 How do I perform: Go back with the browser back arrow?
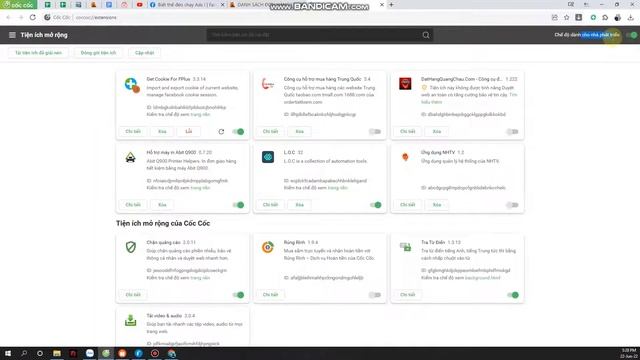pyautogui.click(x=8, y=17)
